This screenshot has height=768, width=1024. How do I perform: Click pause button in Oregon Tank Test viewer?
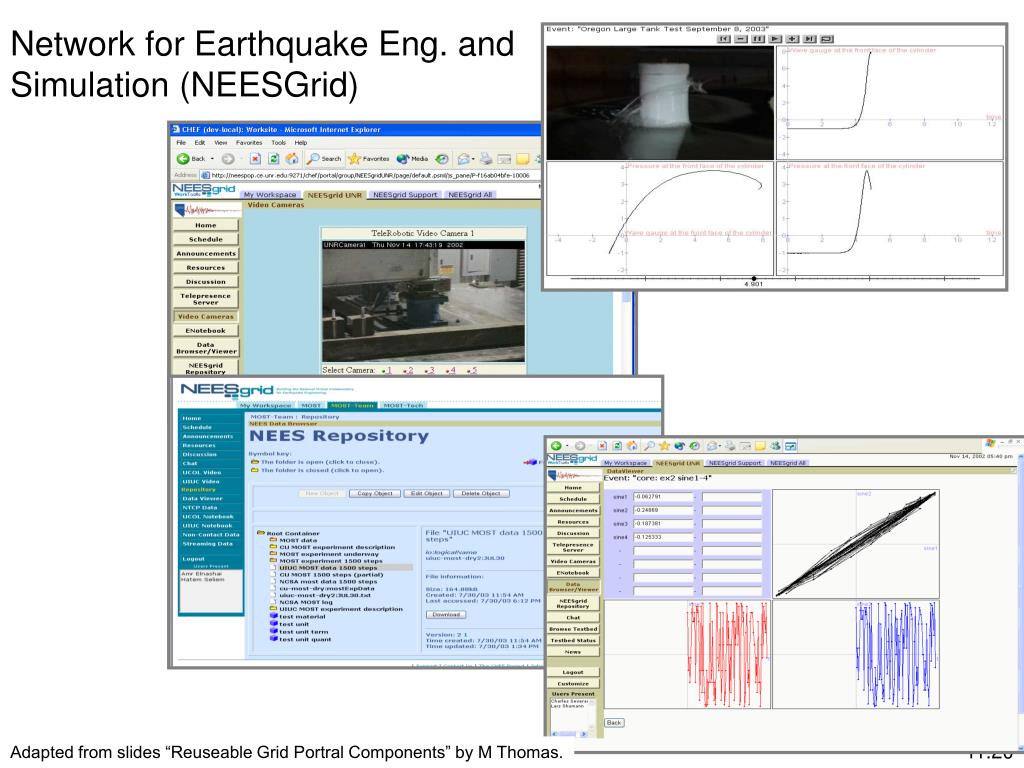click(x=758, y=39)
